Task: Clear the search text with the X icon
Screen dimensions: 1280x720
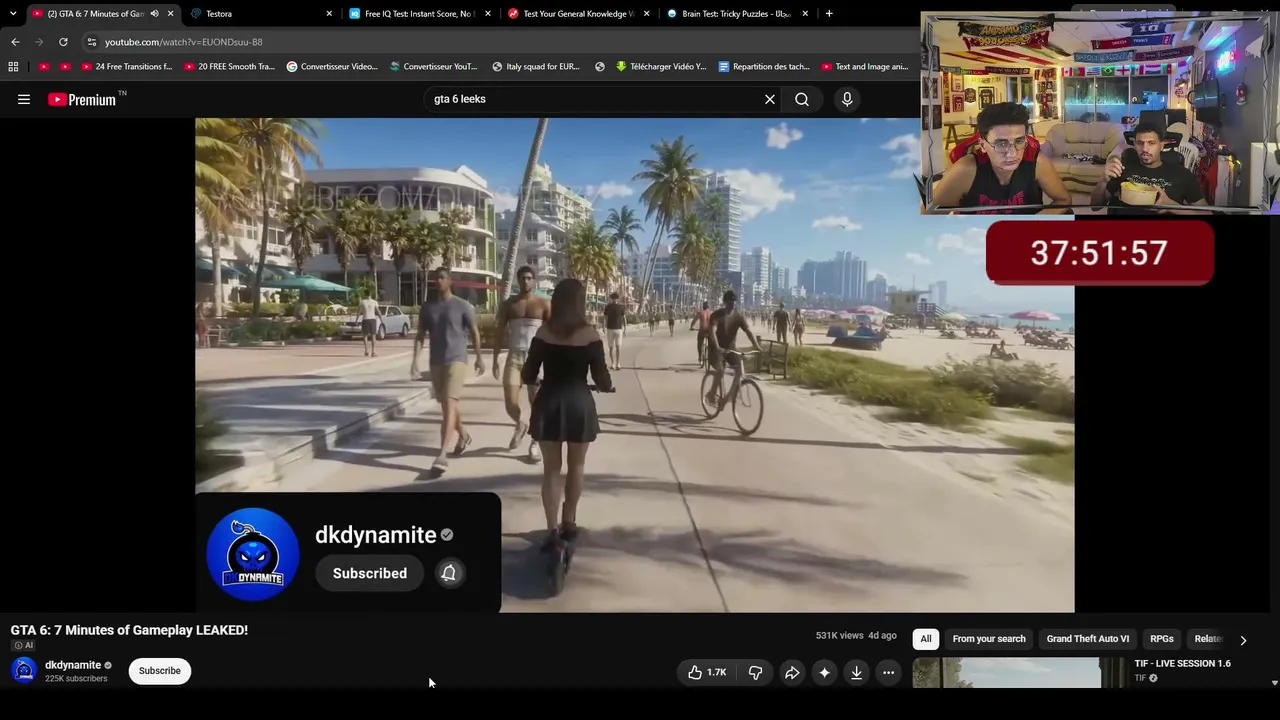Action: click(x=770, y=99)
